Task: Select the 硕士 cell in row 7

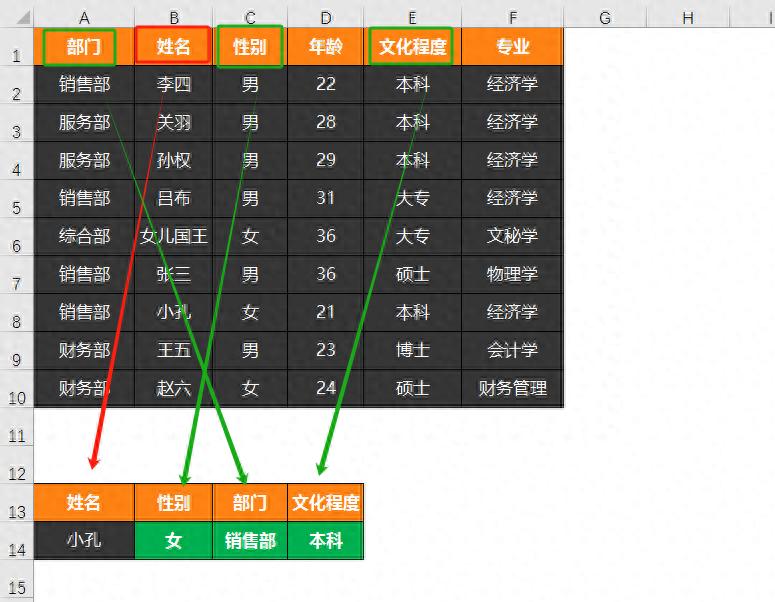Action: pyautogui.click(x=412, y=275)
